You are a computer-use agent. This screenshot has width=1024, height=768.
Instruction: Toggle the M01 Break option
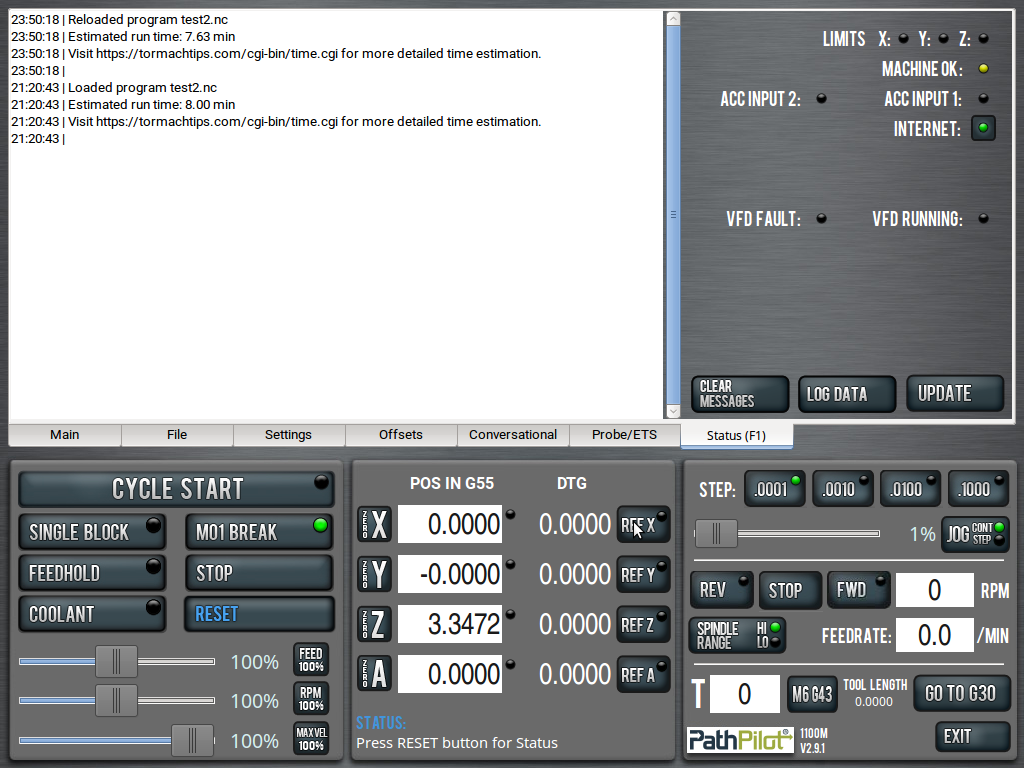pos(258,532)
